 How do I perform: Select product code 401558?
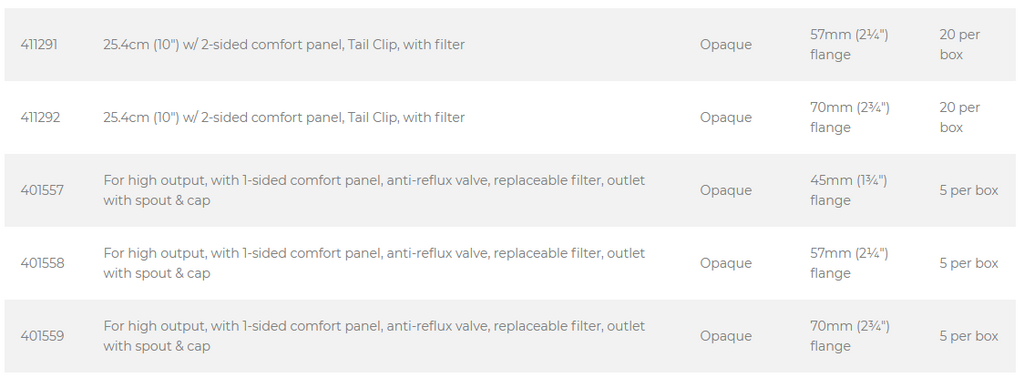[x=42, y=263]
